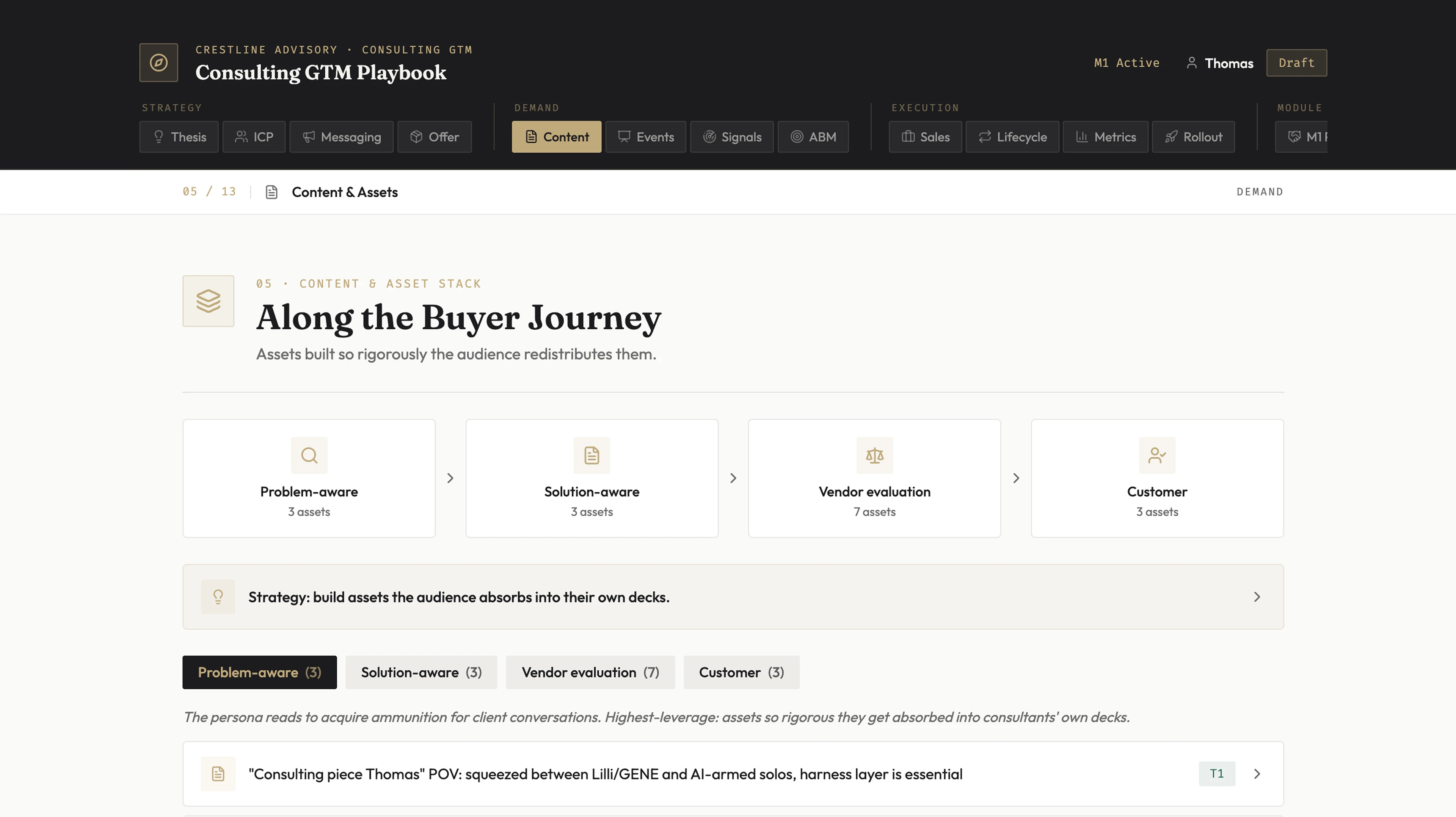Click the Draft status badge
The height and width of the screenshot is (817, 1456).
1297,63
